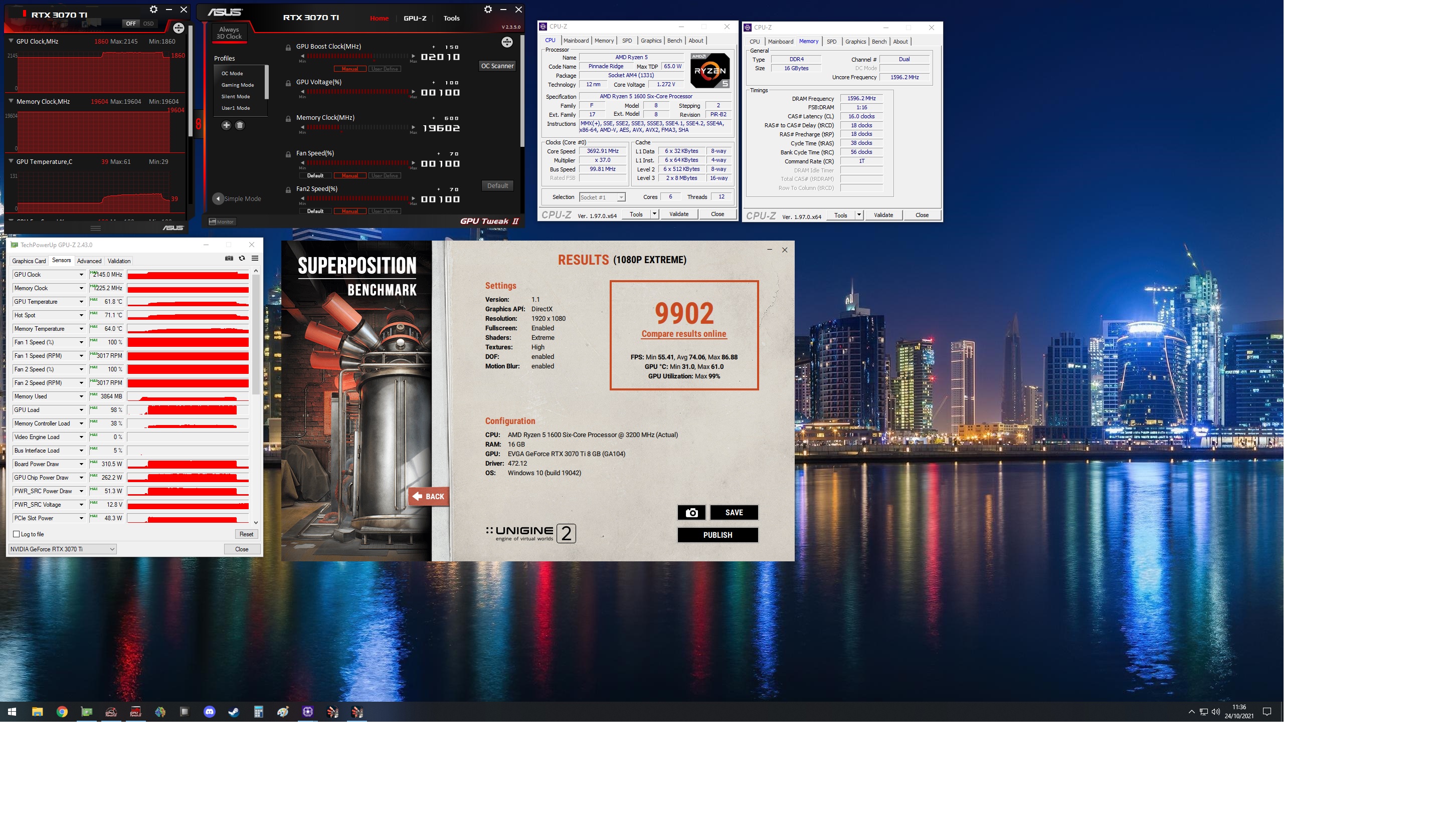1438x840 pixels.
Task: Open the CPU-Z taskbar icon
Action: click(x=307, y=712)
